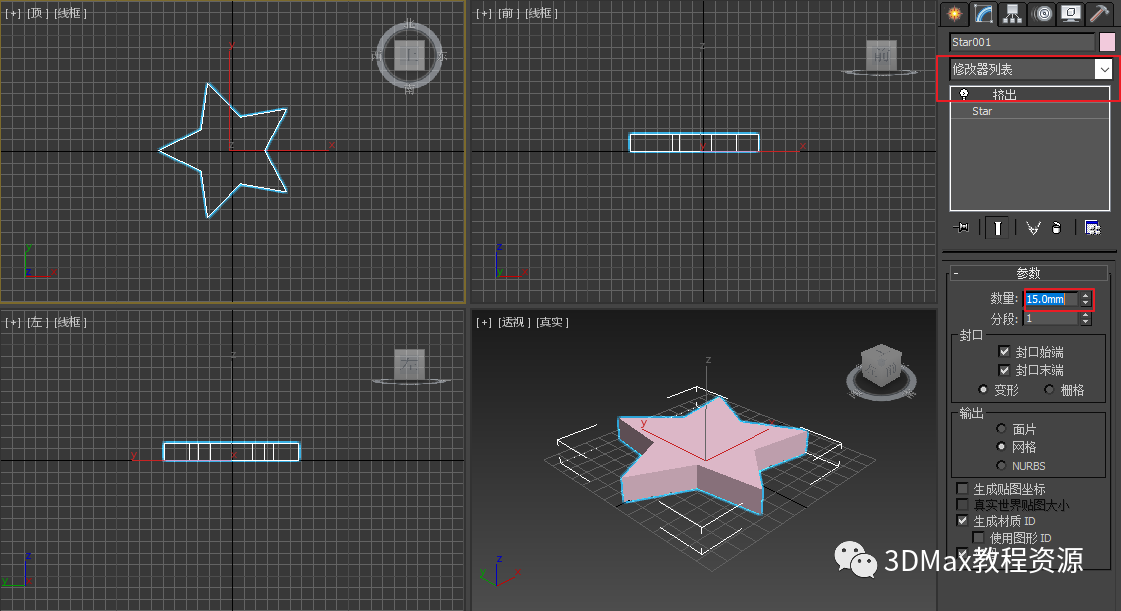
Task: Open the [+] menu in the 左 viewport
Action: click(x=13, y=322)
